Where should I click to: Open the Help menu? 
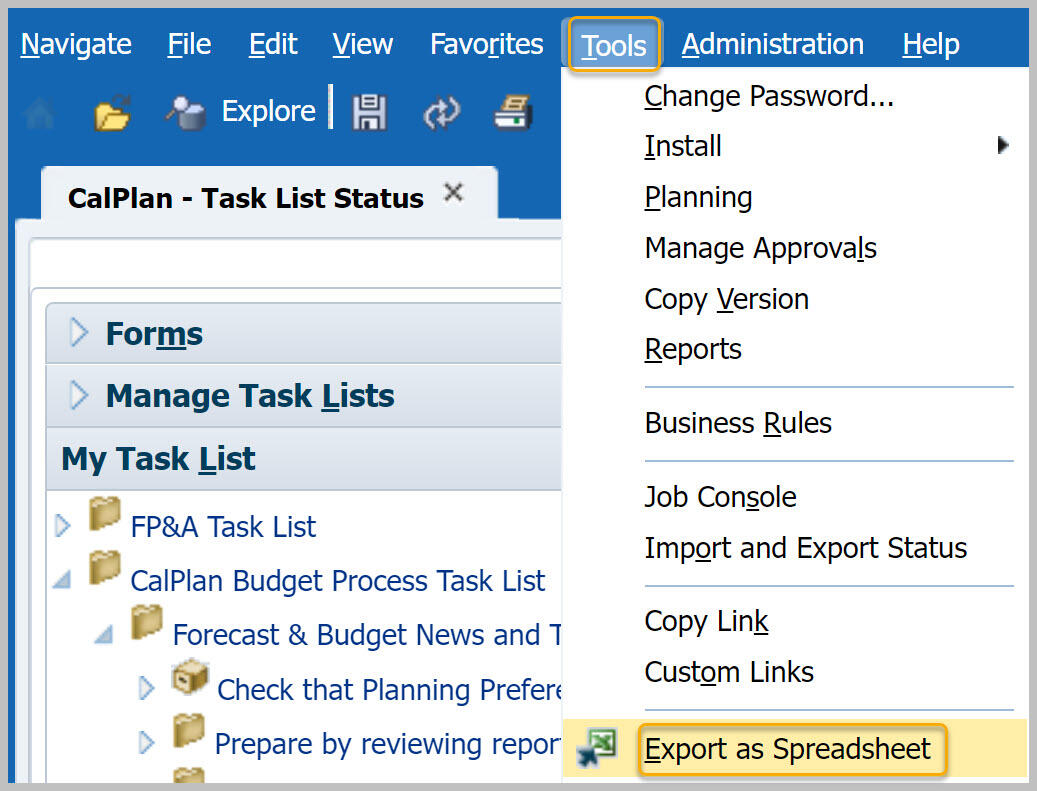coord(931,44)
